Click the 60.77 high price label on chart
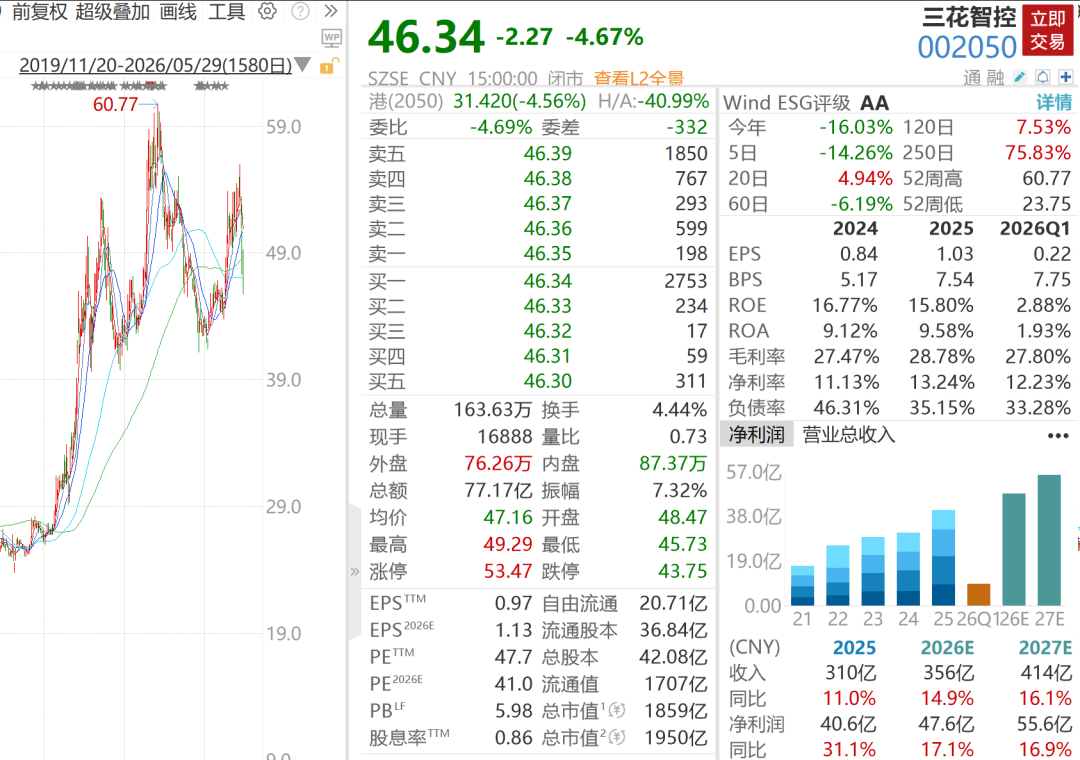 coord(115,105)
